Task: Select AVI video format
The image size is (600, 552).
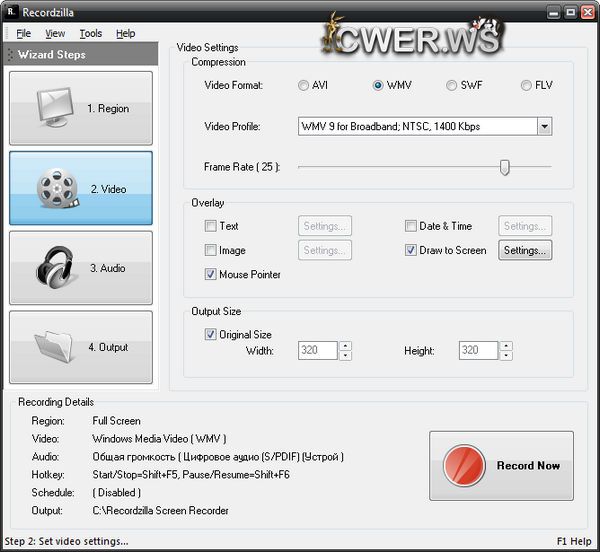Action: (x=304, y=86)
